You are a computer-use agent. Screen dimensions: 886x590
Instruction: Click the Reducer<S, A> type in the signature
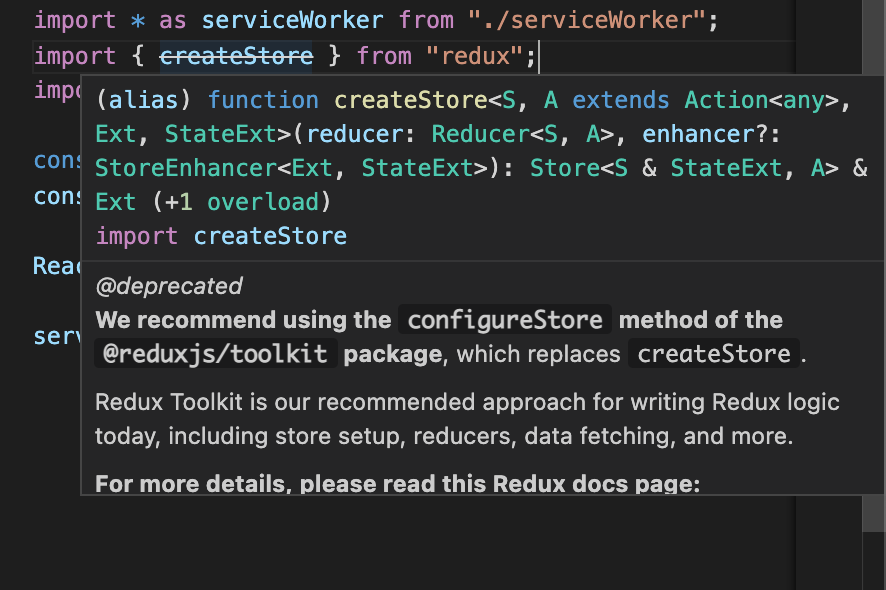[x=523, y=134]
